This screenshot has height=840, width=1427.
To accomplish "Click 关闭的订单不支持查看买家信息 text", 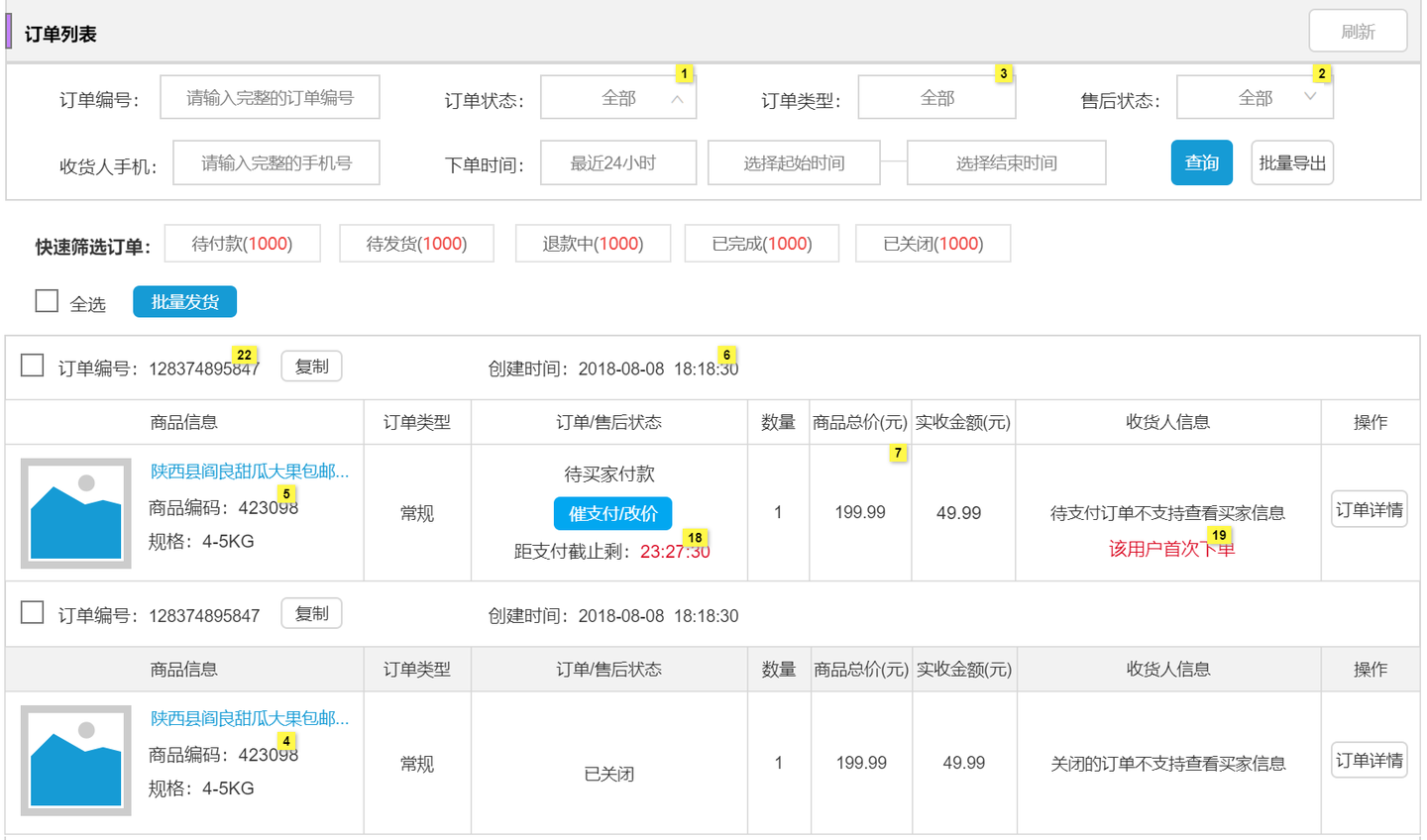I will [x=1168, y=764].
